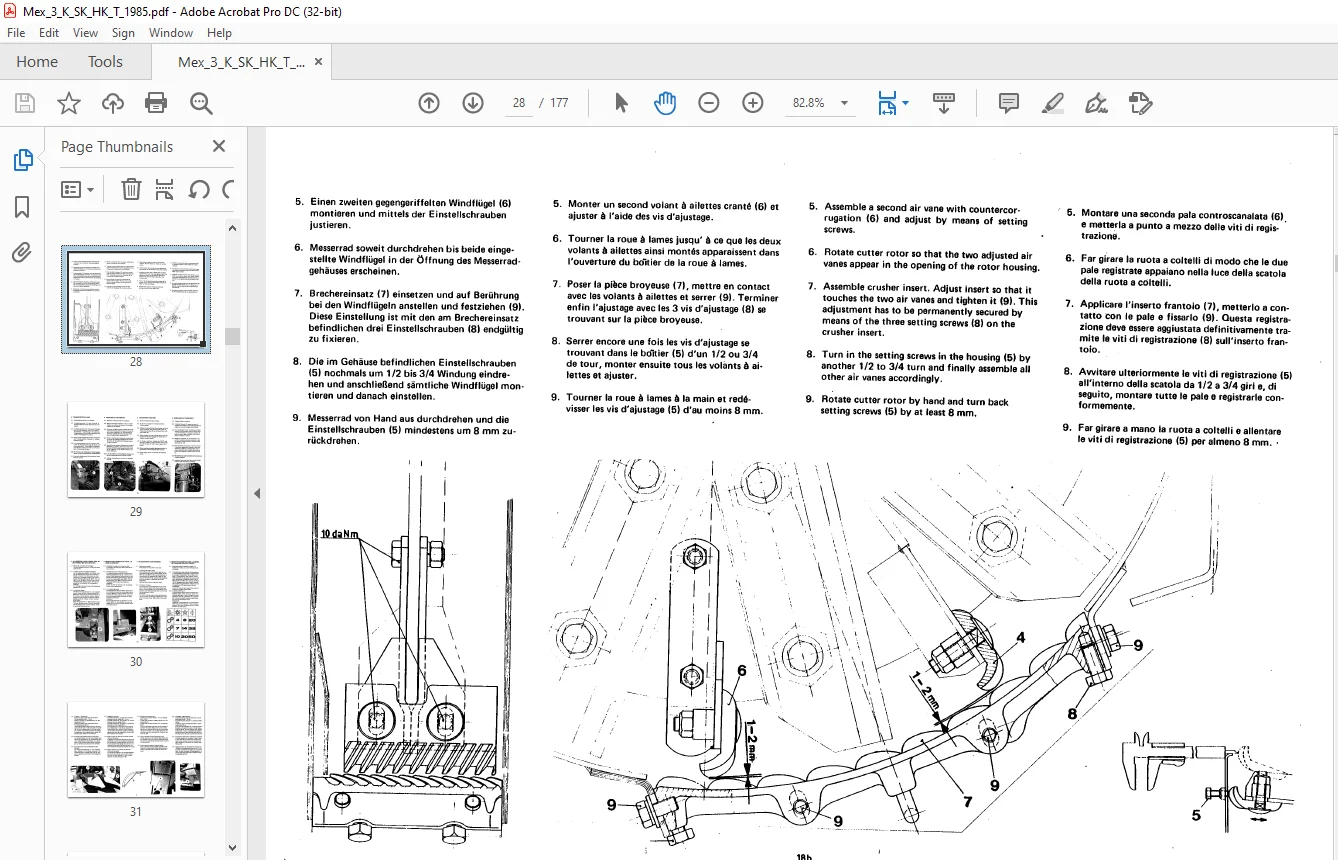Add a comment sticky note

pyautogui.click(x=1009, y=103)
